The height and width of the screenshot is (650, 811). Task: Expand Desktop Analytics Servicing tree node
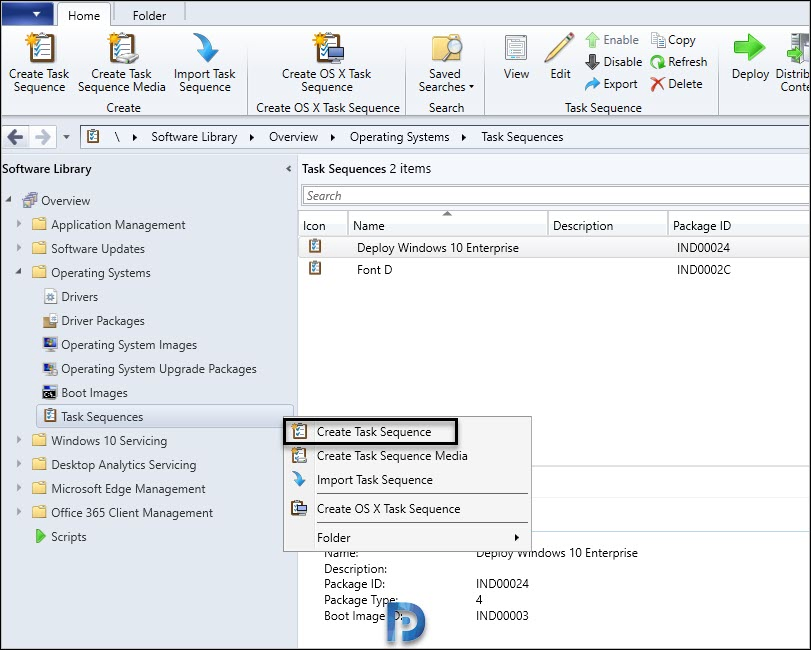[x=19, y=464]
